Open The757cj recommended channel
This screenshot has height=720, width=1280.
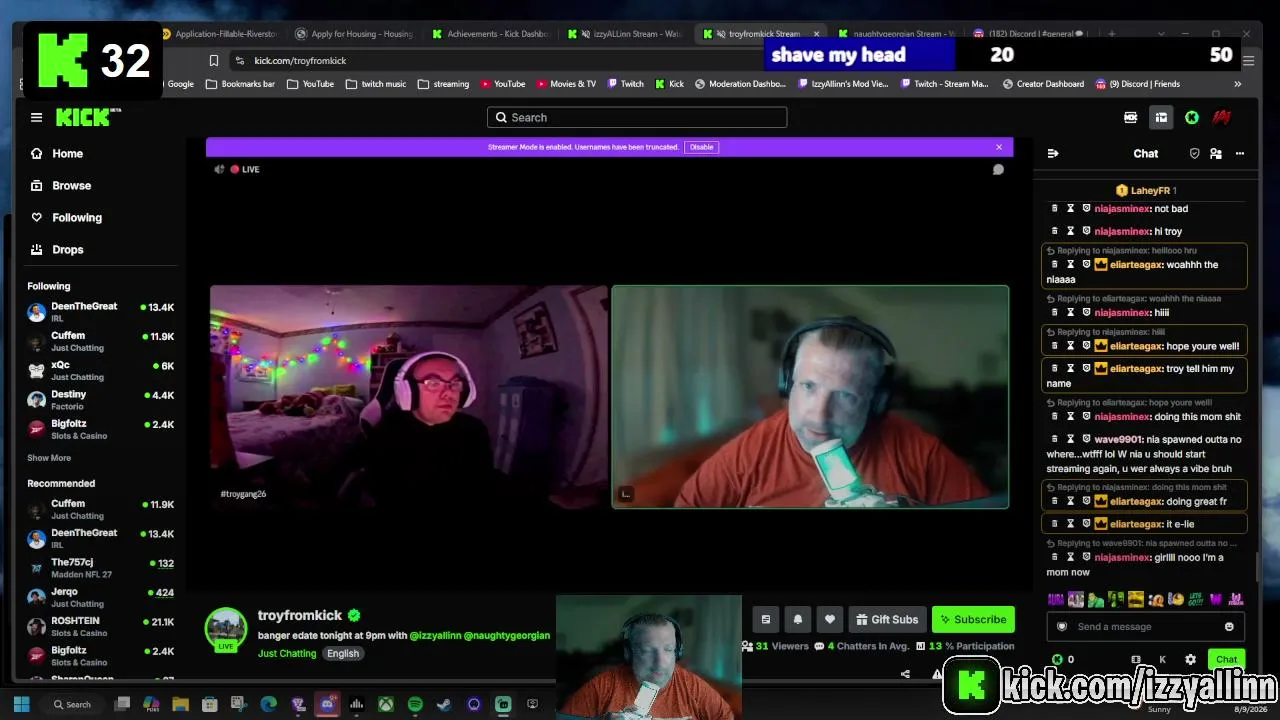click(x=100, y=568)
